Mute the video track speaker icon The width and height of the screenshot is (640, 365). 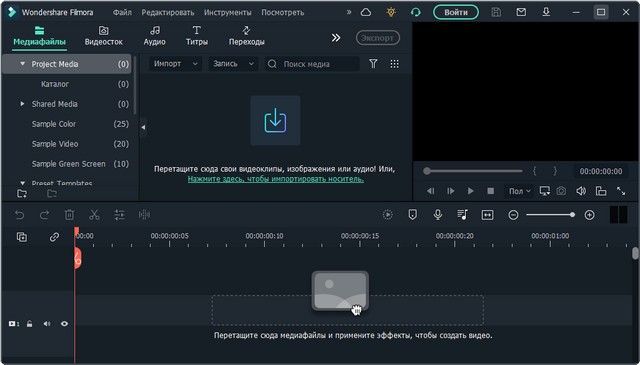(47, 324)
